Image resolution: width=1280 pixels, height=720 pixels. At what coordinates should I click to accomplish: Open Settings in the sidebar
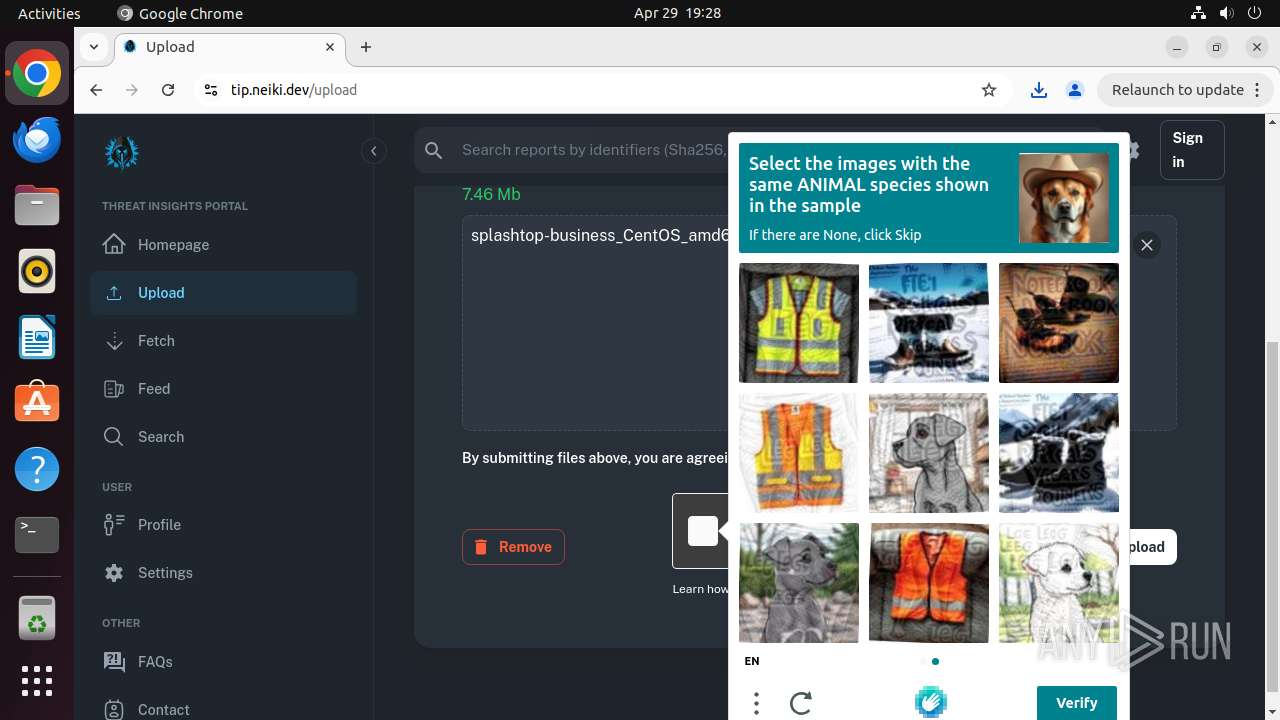(x=223, y=573)
